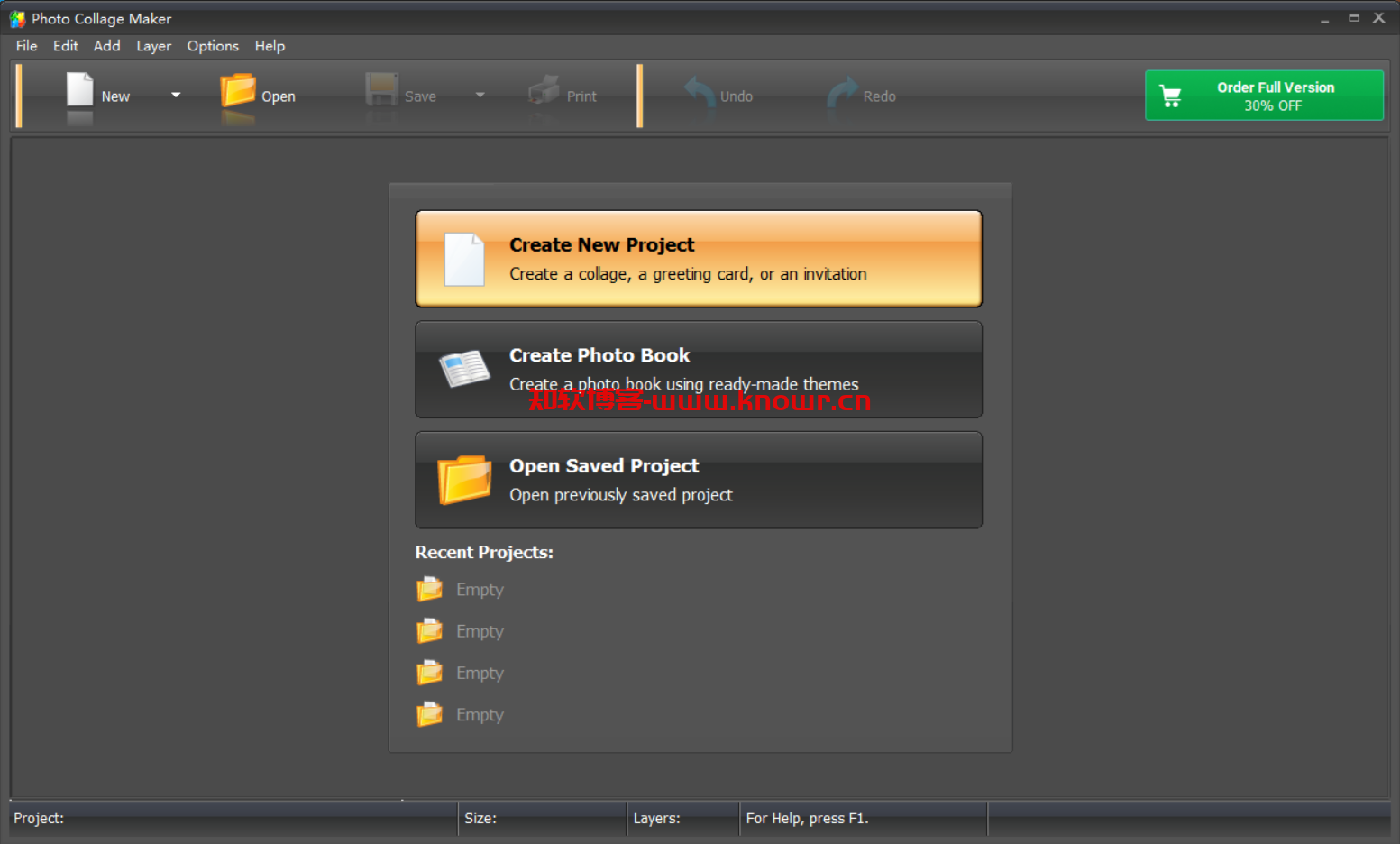Viewport: 1400px width, 844px height.
Task: Close the Photo Collage Maker window
Action: coord(1379,18)
